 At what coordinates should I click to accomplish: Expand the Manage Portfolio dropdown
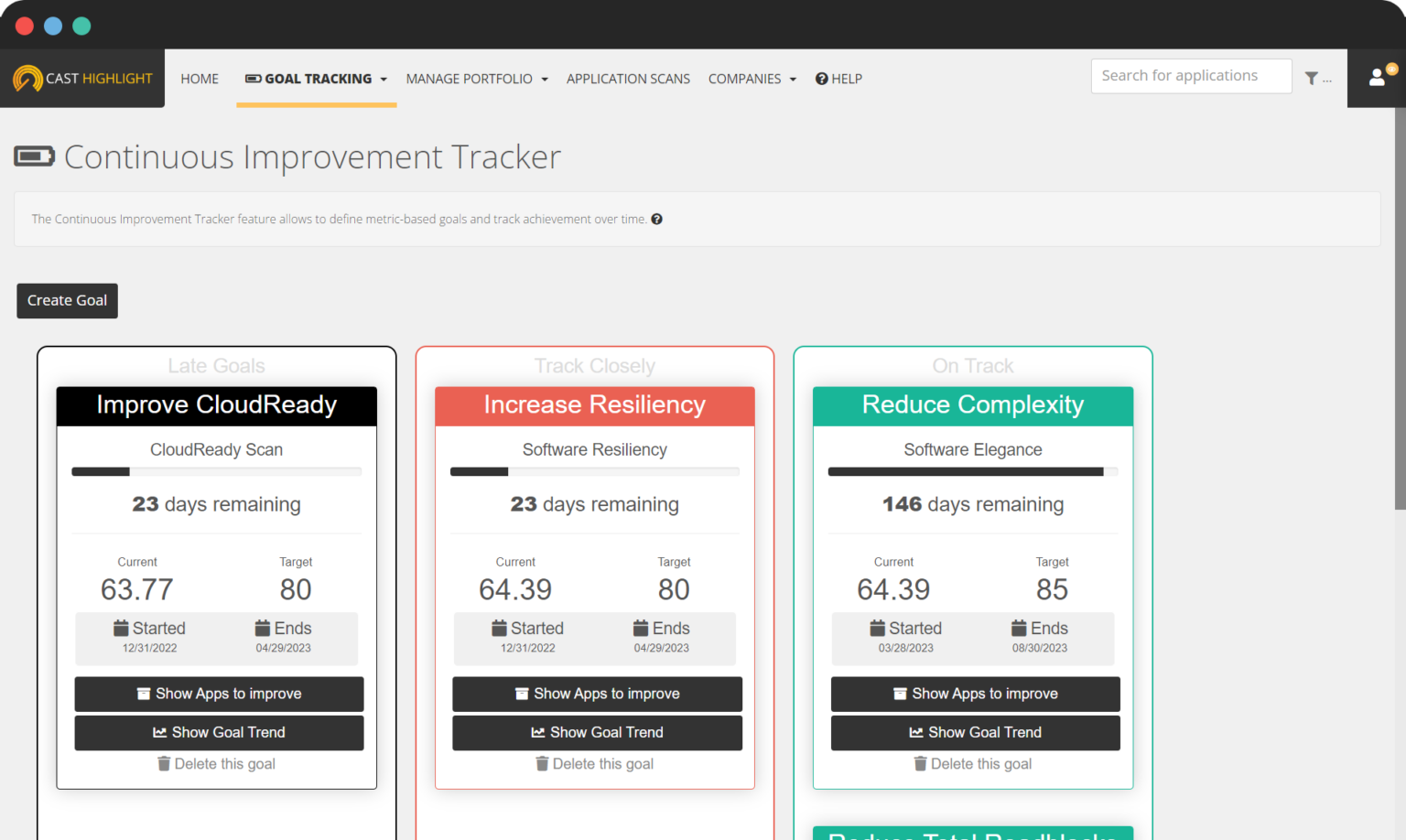click(x=477, y=79)
